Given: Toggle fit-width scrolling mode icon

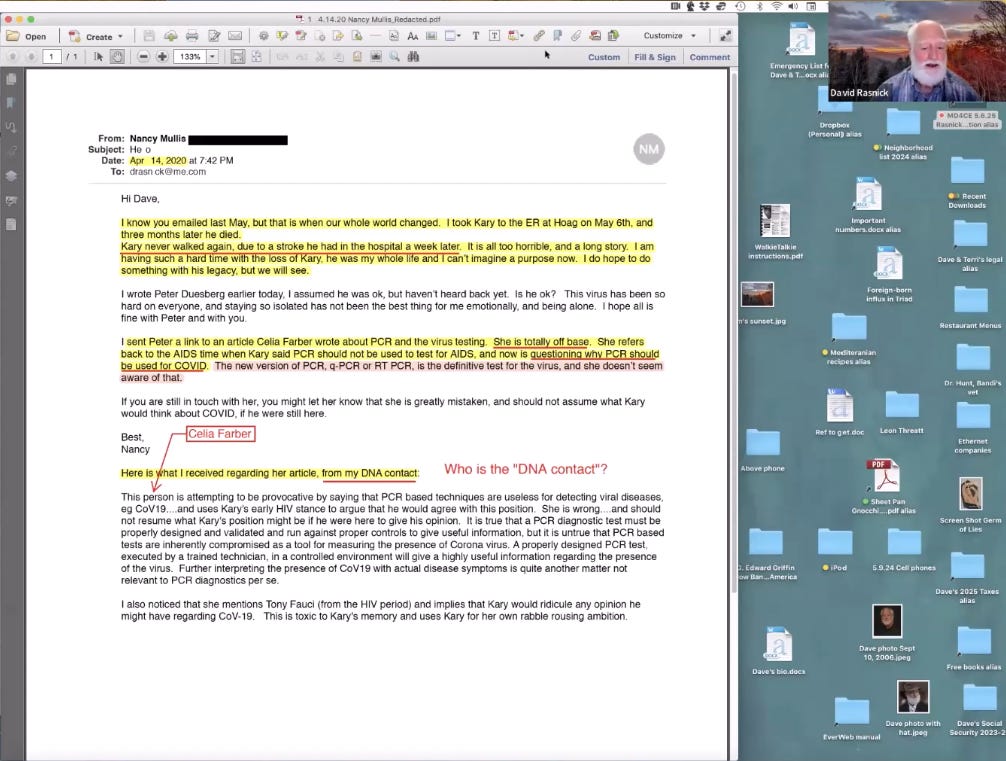Looking at the screenshot, I should click(237, 56).
